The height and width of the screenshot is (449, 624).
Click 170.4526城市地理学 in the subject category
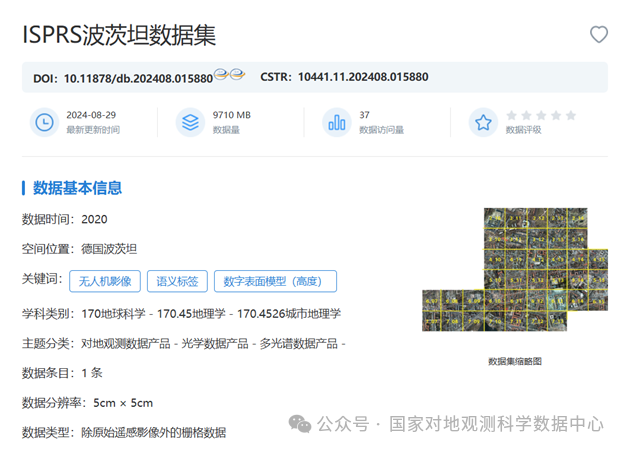[289, 314]
